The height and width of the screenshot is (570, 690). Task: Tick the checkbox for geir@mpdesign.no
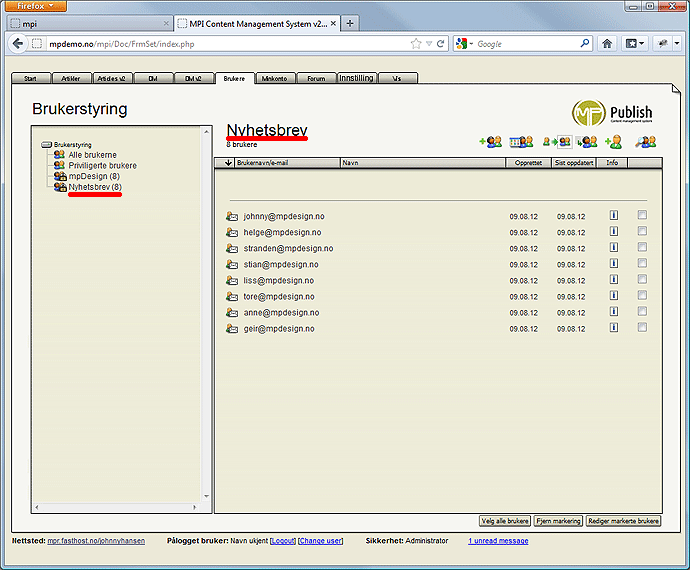point(642,327)
